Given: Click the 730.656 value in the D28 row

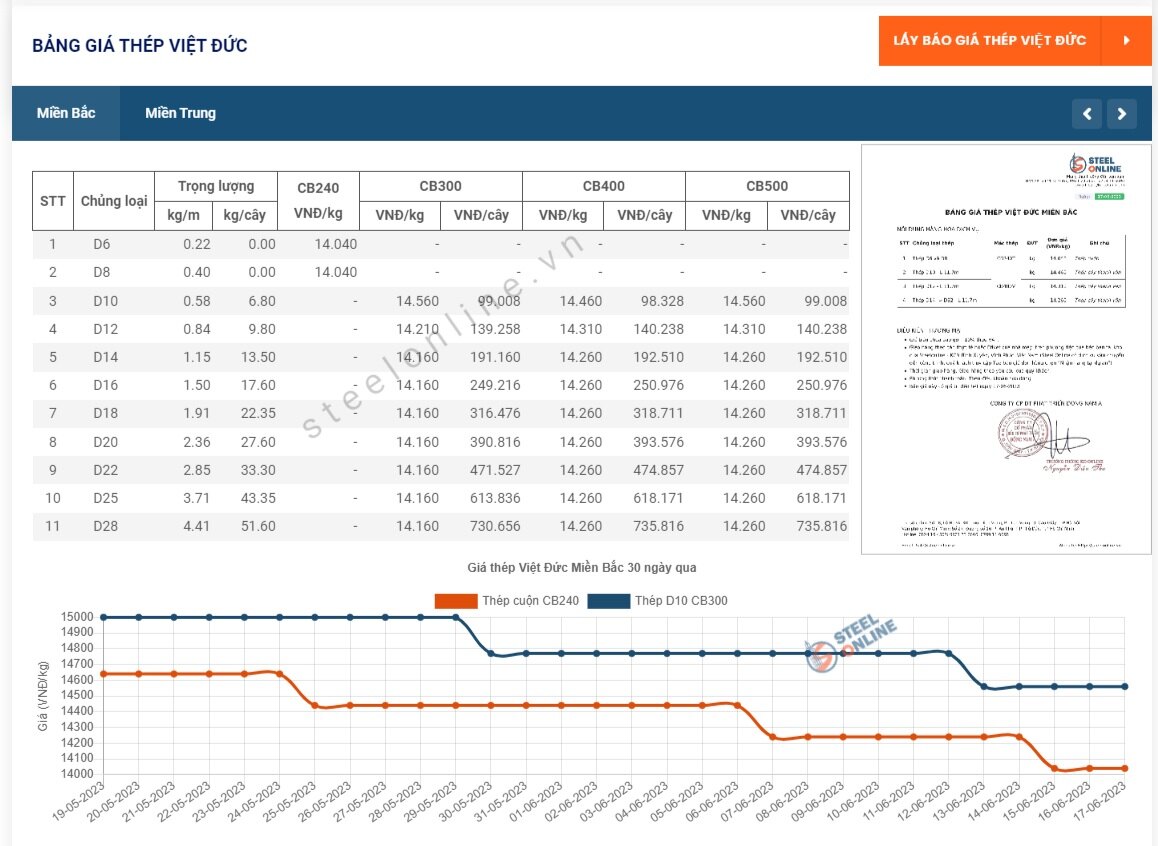Looking at the screenshot, I should click(496, 526).
